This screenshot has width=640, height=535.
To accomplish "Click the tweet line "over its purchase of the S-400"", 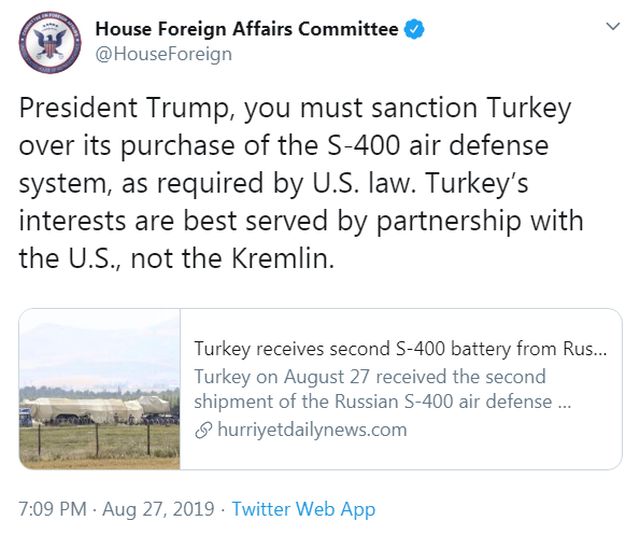I will (283, 146).
